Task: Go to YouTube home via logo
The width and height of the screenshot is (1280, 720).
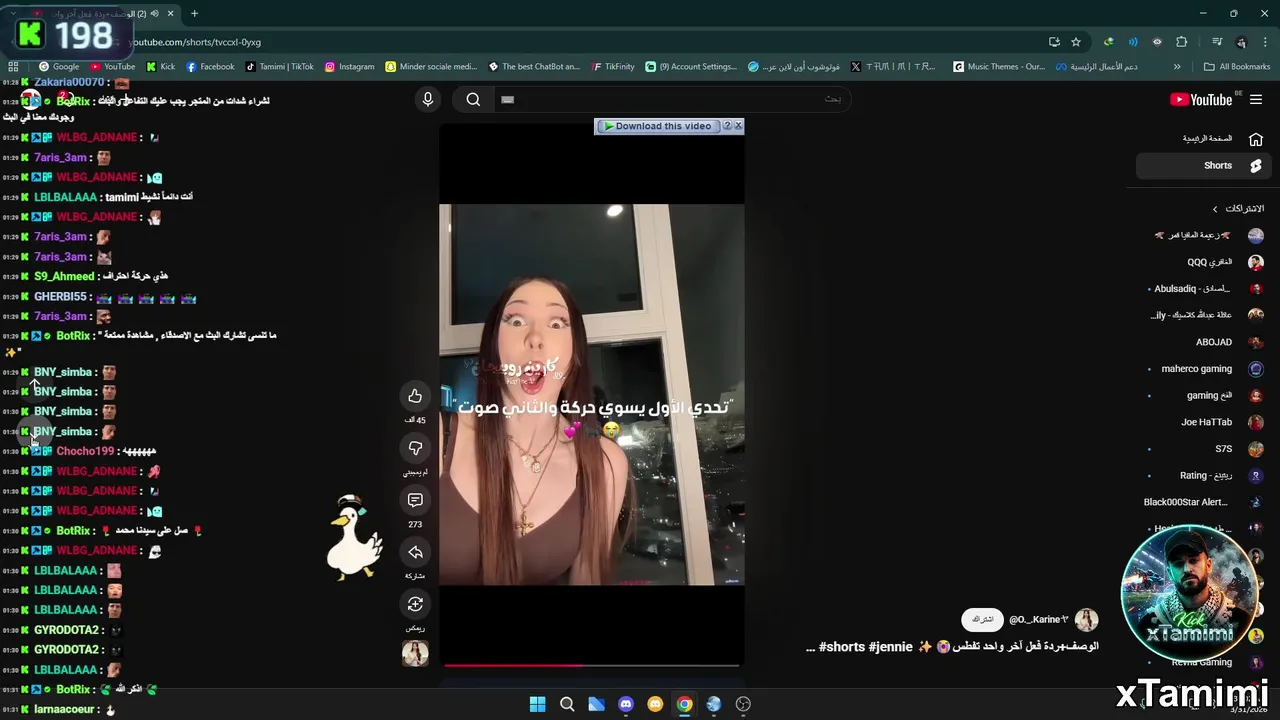Action: (x=1201, y=99)
